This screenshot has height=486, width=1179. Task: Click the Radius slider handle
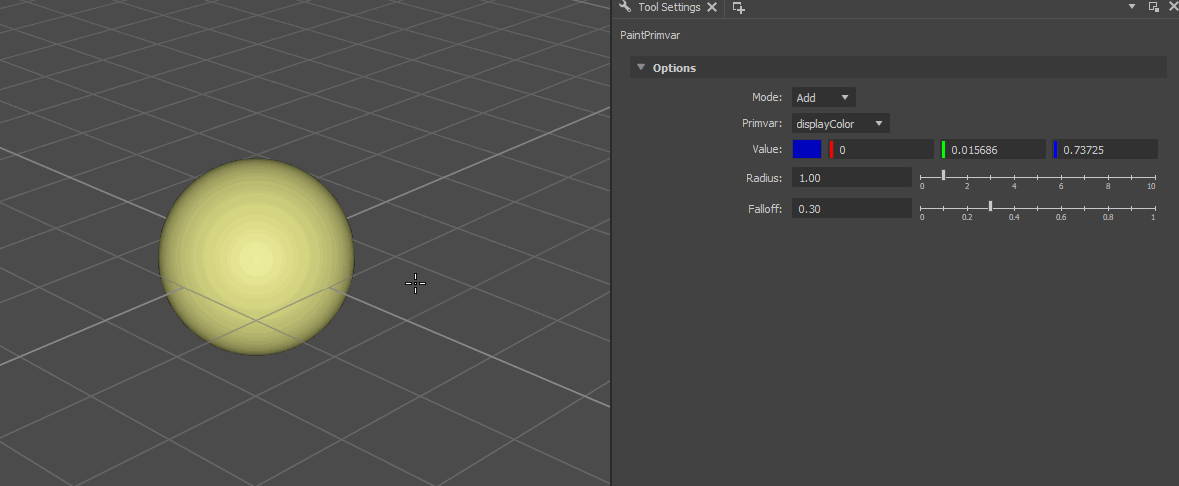(x=944, y=175)
